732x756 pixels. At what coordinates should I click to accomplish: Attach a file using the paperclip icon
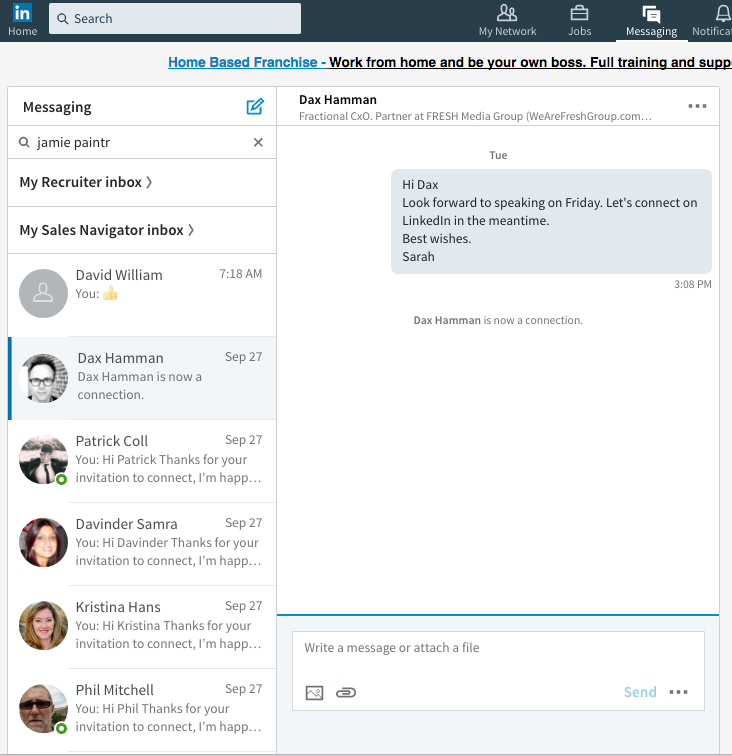click(x=346, y=692)
